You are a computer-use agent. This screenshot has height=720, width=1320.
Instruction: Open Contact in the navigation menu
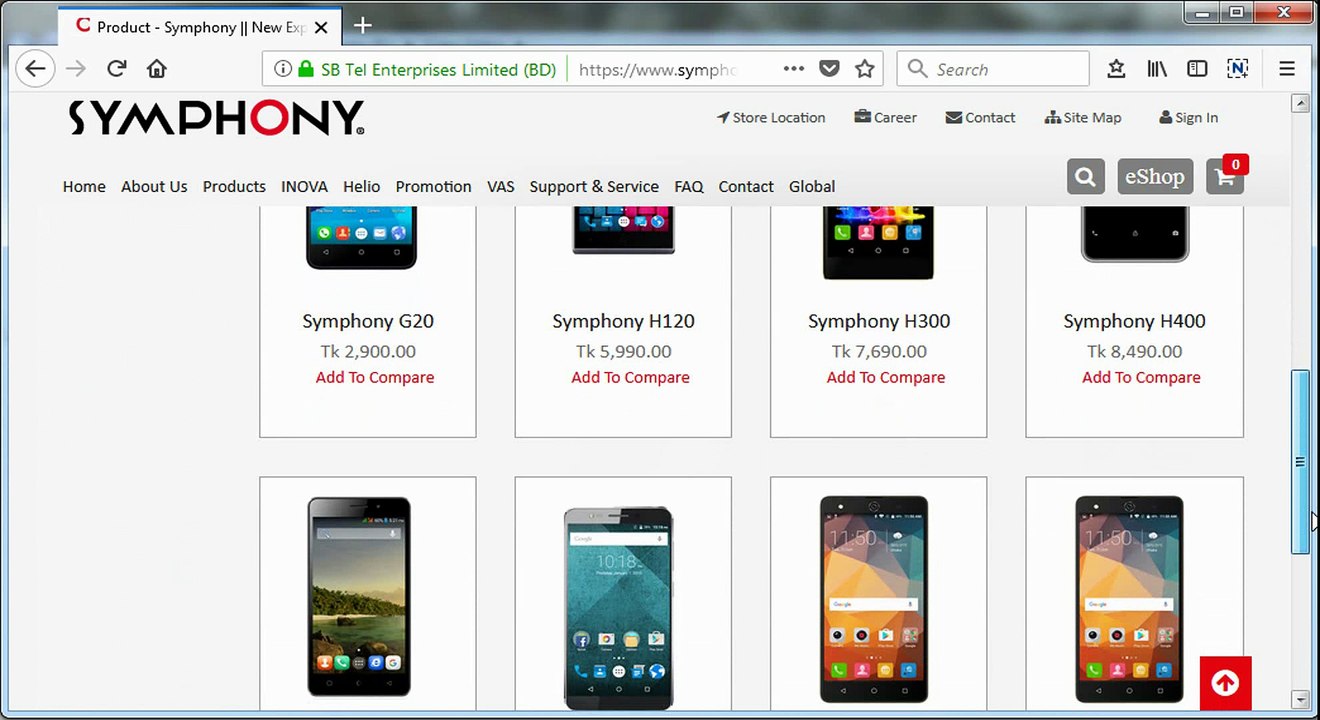pyautogui.click(x=746, y=187)
